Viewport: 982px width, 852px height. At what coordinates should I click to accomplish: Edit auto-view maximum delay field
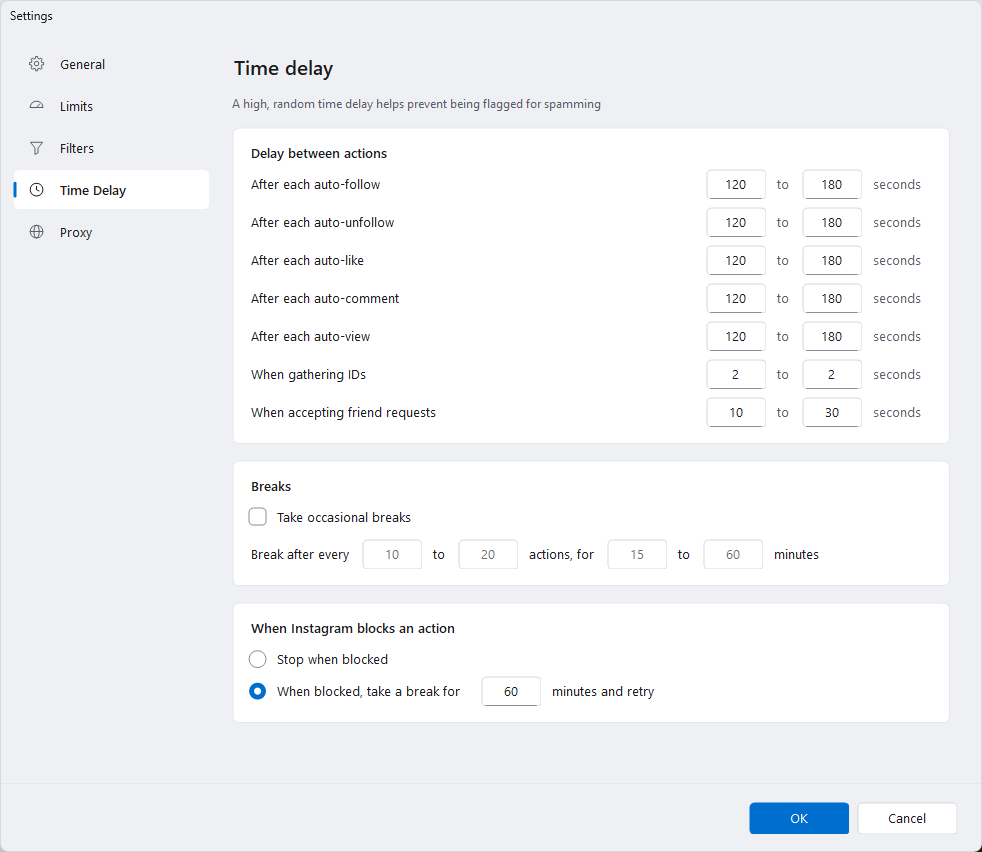tap(832, 336)
